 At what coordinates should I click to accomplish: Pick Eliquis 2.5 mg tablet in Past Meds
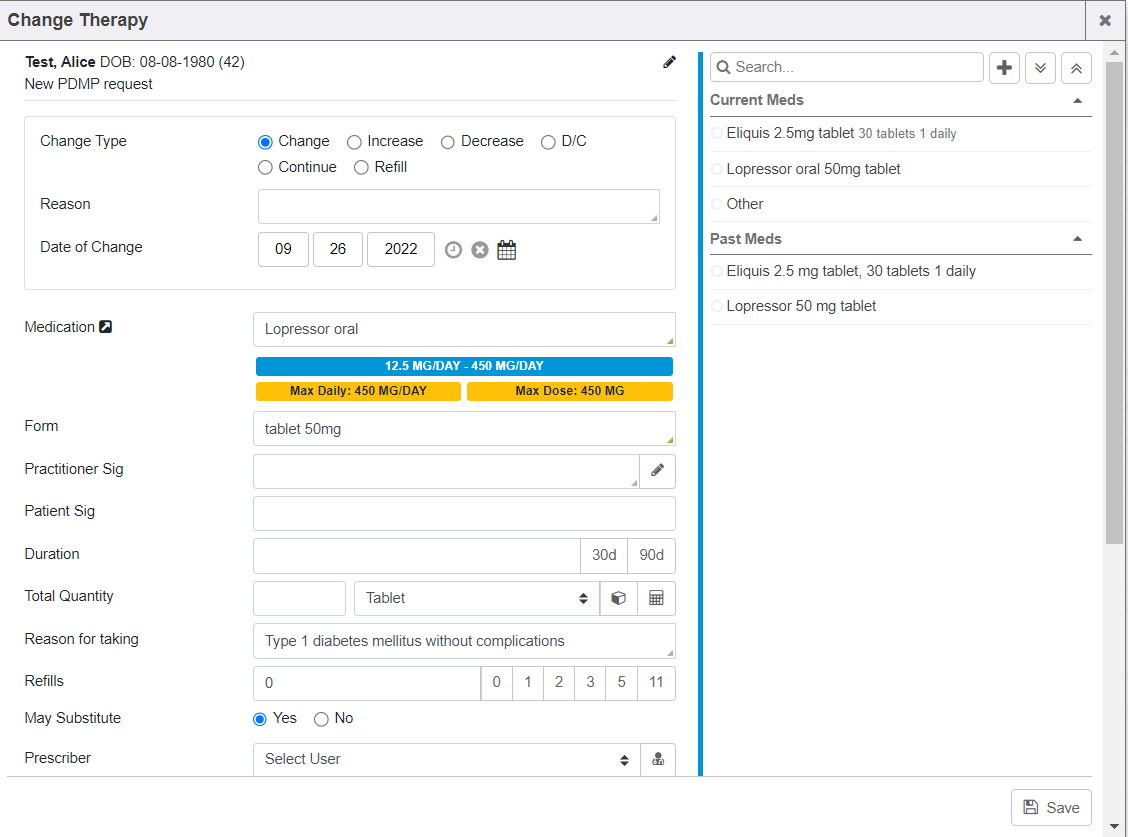pyautogui.click(x=850, y=271)
